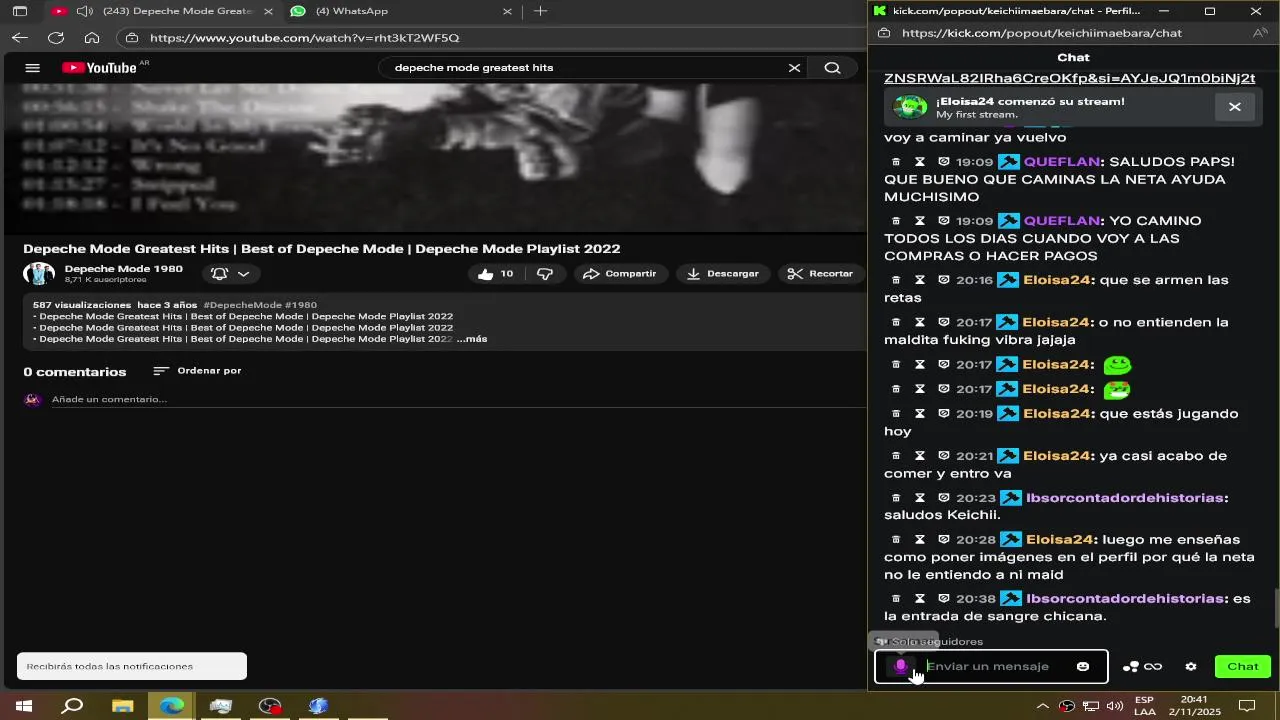1280x720 pixels.
Task: Download the video with Descargar
Action: click(722, 274)
